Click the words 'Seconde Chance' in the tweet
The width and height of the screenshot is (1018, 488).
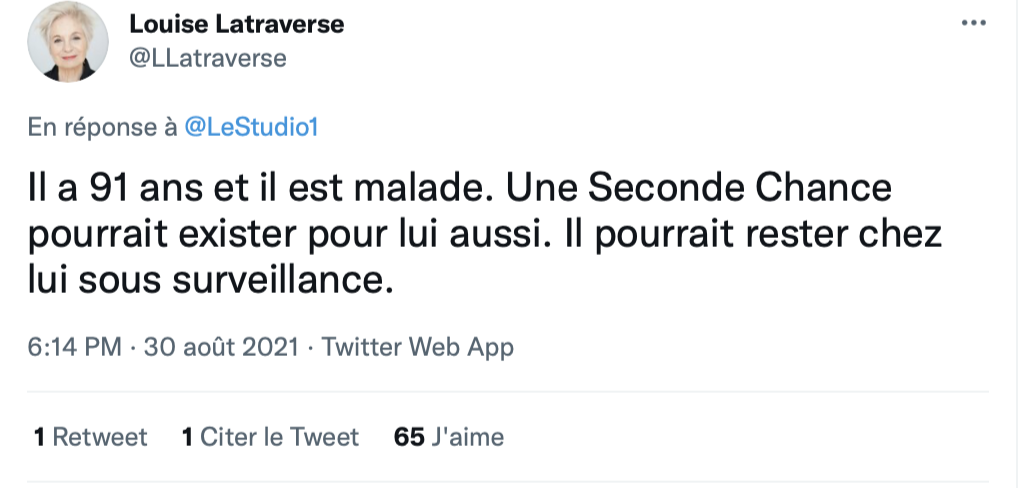point(739,188)
